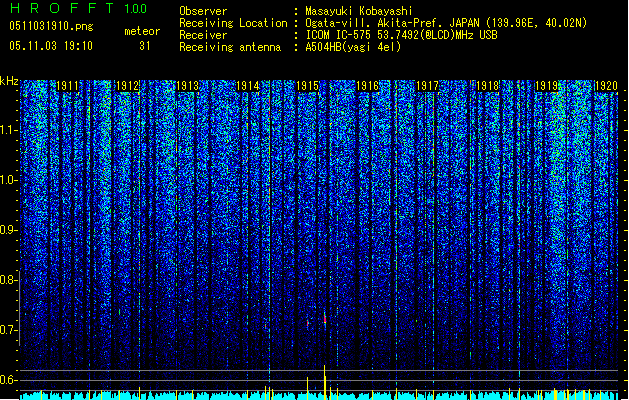Click the Observer label
The height and width of the screenshot is (400, 629).
(203, 11)
